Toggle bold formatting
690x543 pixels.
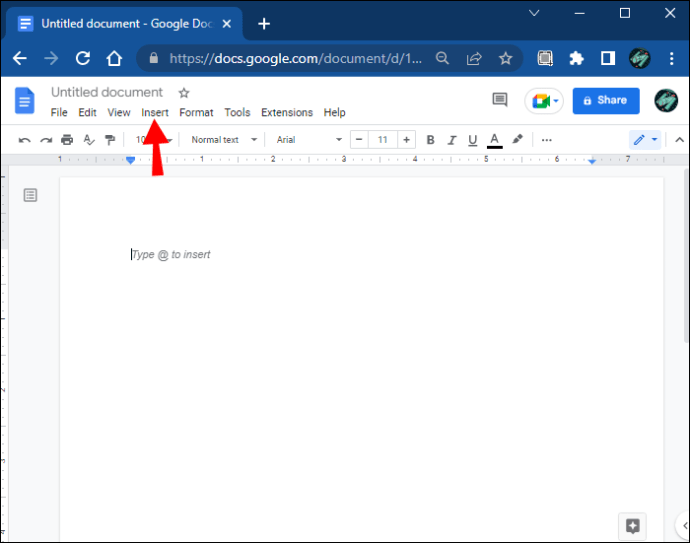pos(431,140)
